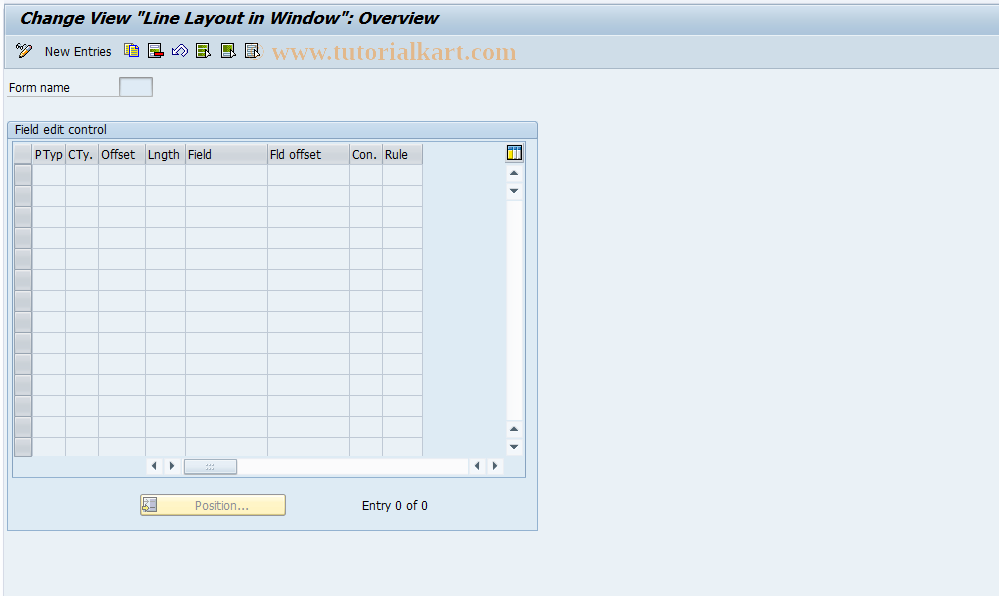Click the Select All icon

(204, 51)
